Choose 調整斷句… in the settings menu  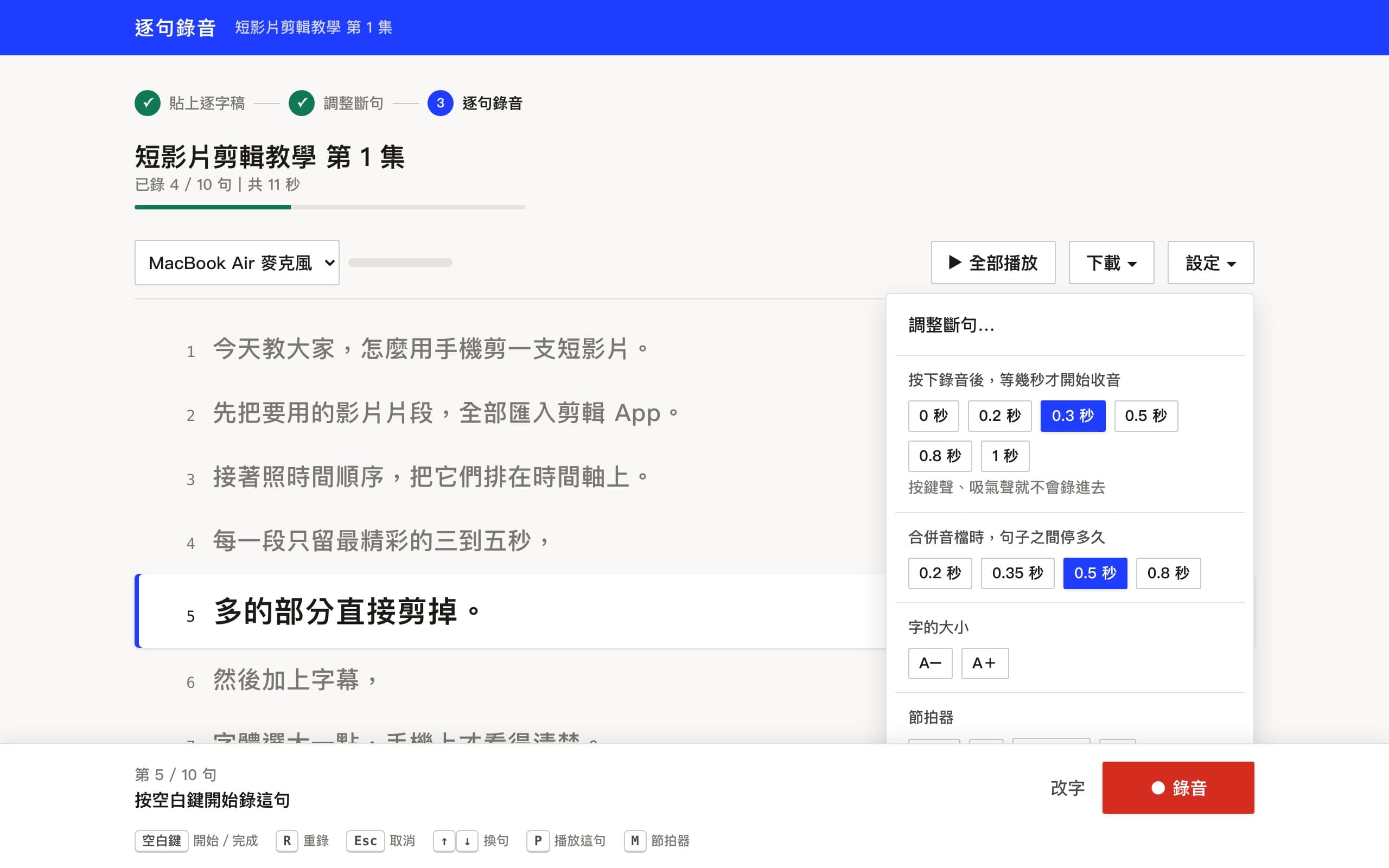coord(1069,325)
